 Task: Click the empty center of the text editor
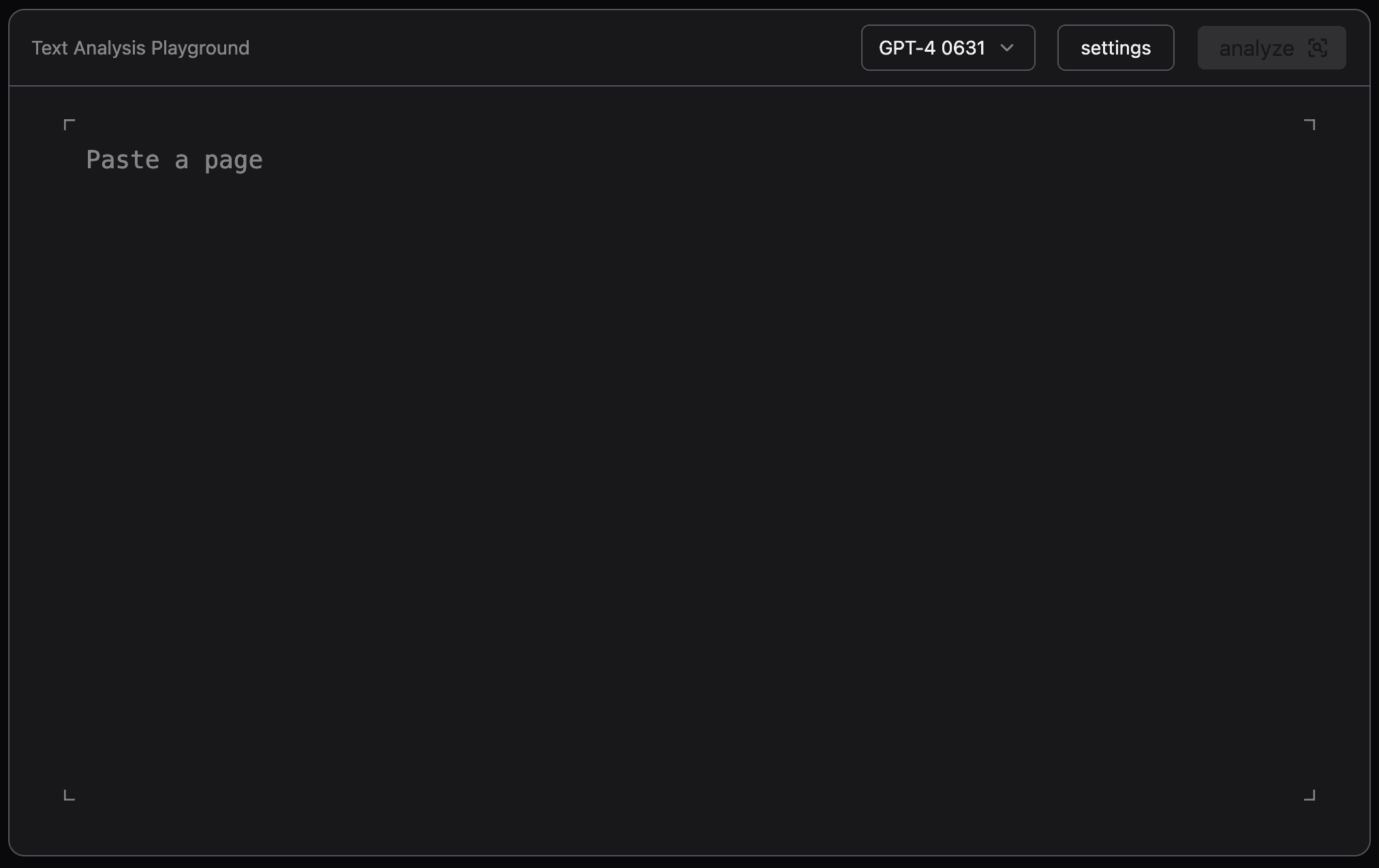689,460
